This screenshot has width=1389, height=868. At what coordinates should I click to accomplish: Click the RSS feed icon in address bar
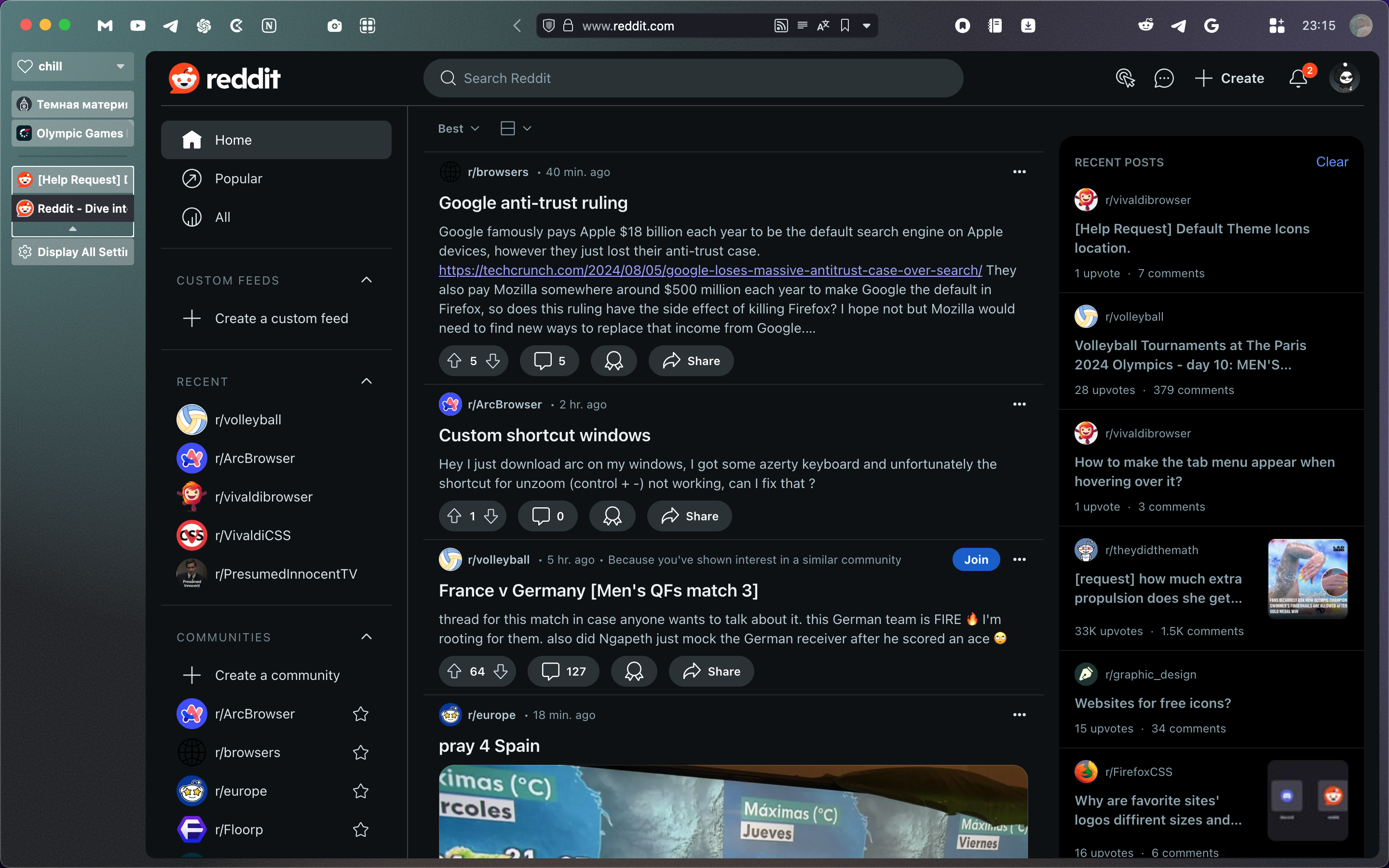781,26
